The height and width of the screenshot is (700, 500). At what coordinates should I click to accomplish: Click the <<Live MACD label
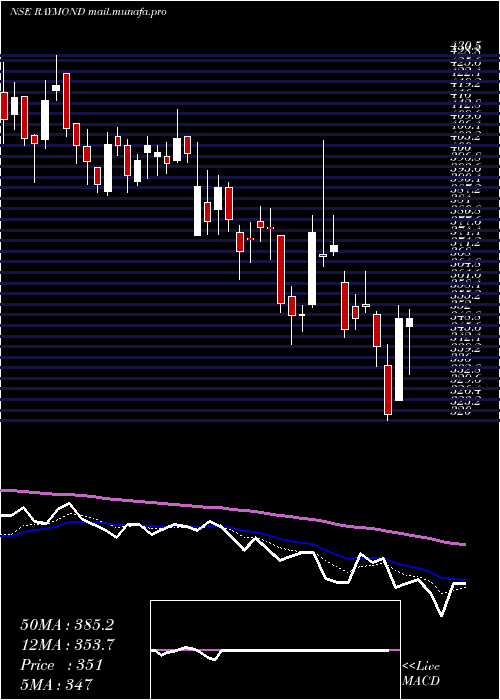pos(421,674)
